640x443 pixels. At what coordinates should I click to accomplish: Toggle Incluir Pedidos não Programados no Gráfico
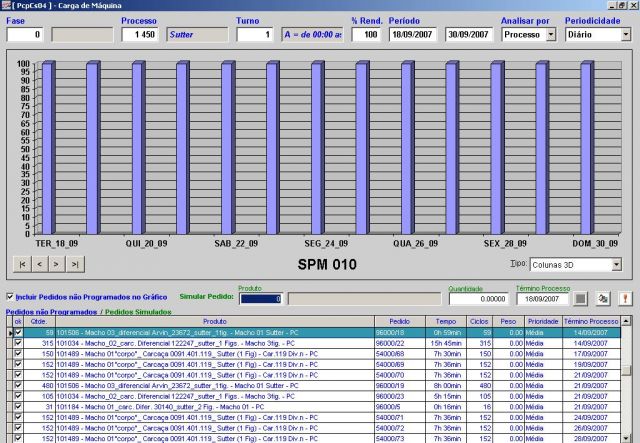click(x=10, y=296)
